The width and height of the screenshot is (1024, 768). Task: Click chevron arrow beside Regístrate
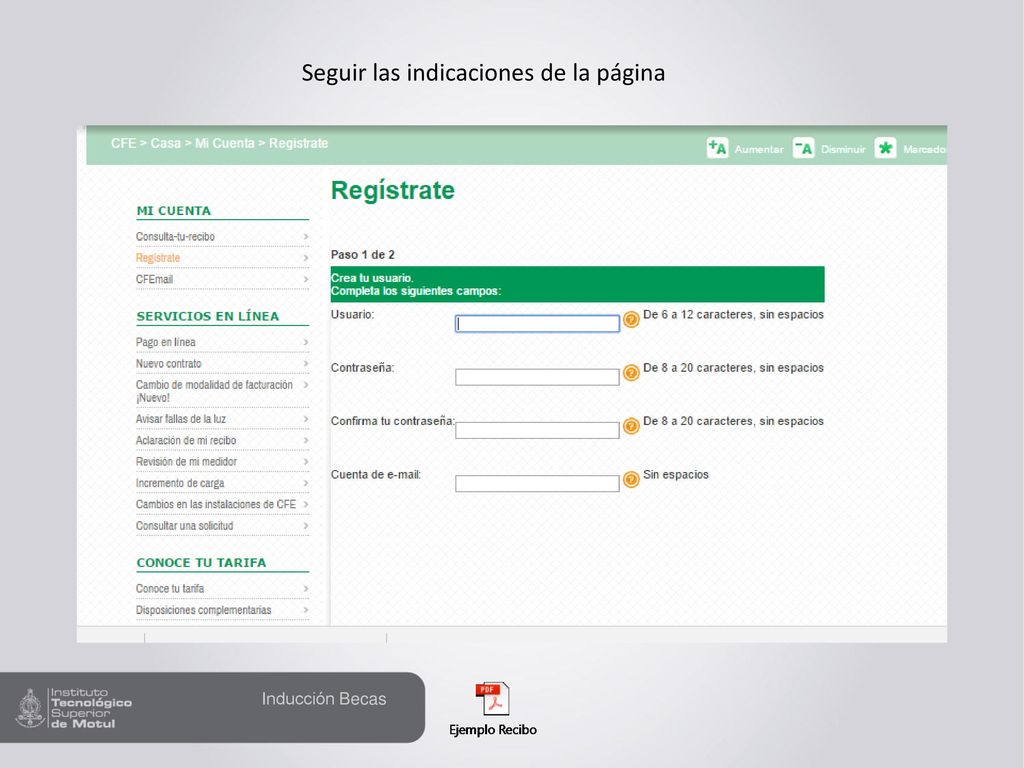[x=306, y=259]
